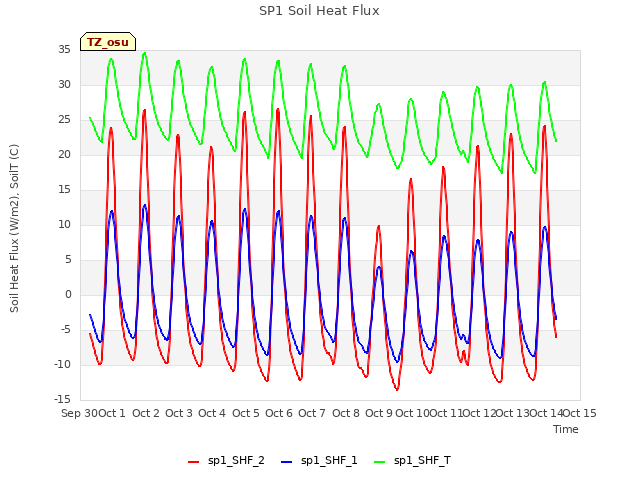Click the 35 y-axis tick label
The image size is (640, 480).
click(64, 49)
